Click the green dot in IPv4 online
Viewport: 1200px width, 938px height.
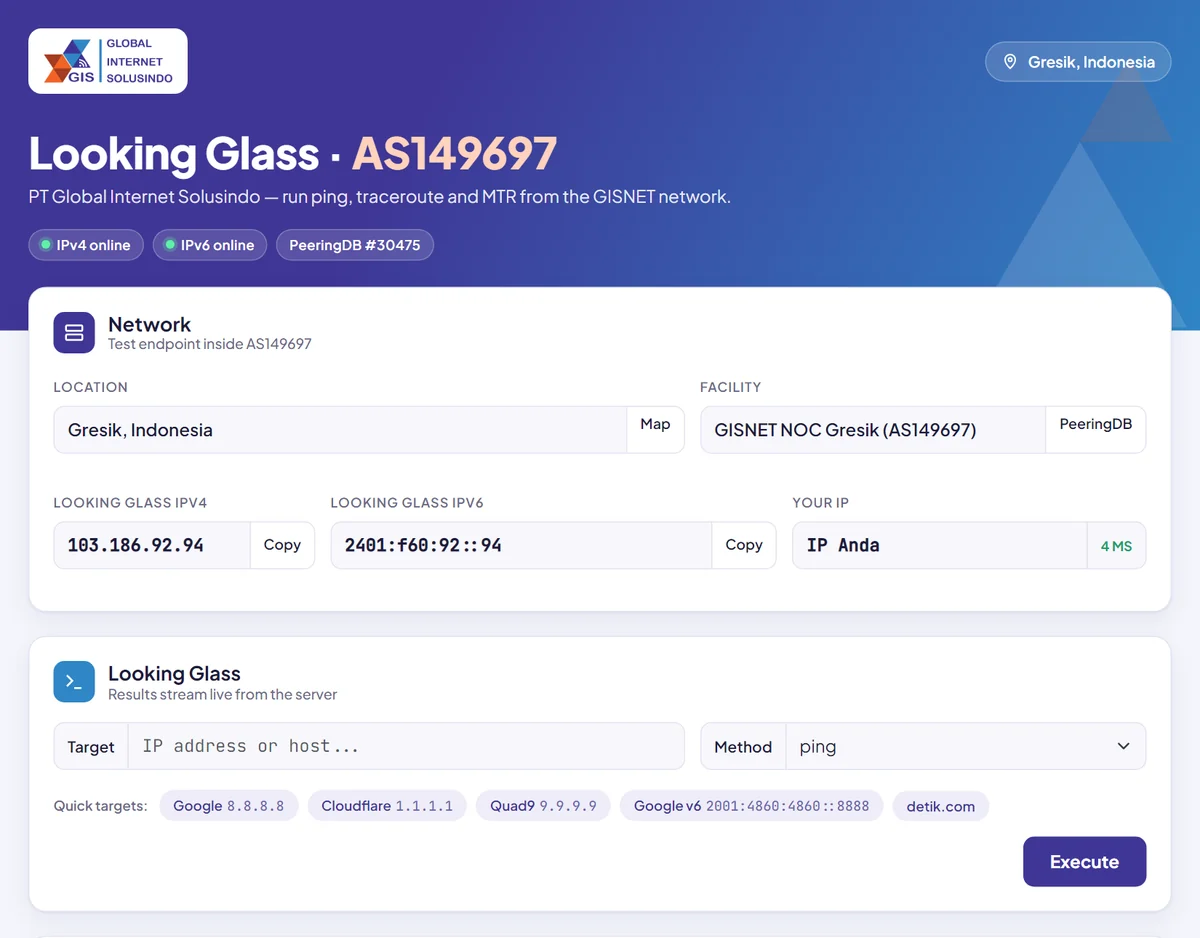[45, 245]
